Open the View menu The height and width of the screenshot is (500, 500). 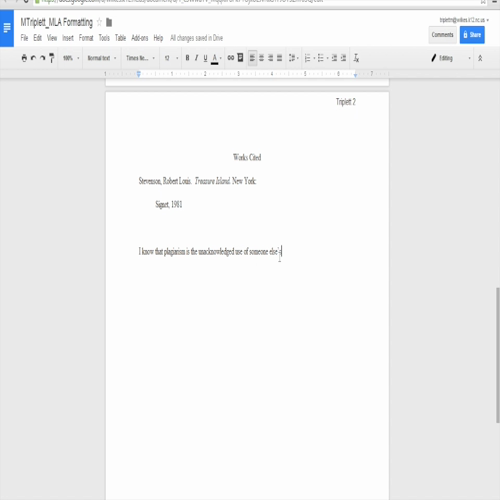(52, 38)
